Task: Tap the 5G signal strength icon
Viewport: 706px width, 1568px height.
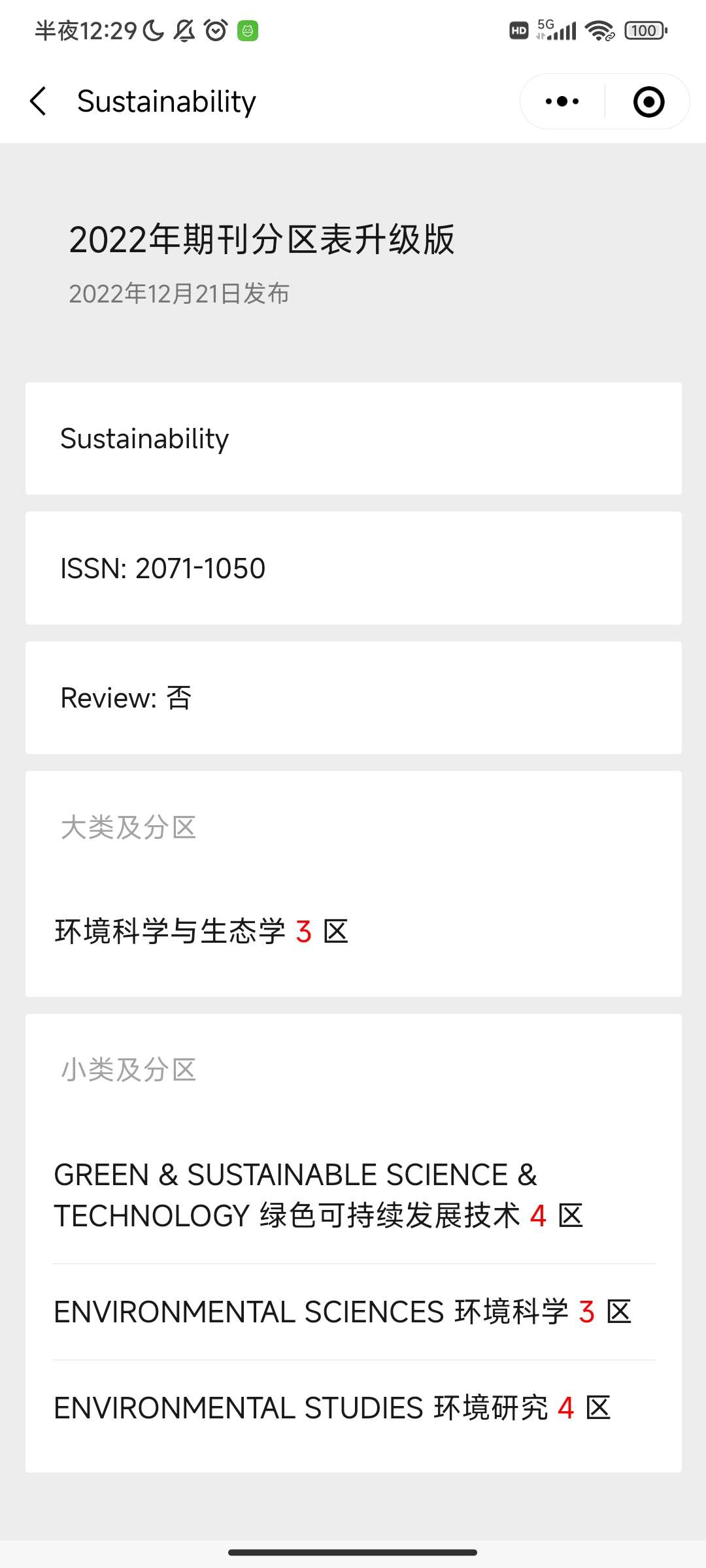Action: tap(557, 30)
